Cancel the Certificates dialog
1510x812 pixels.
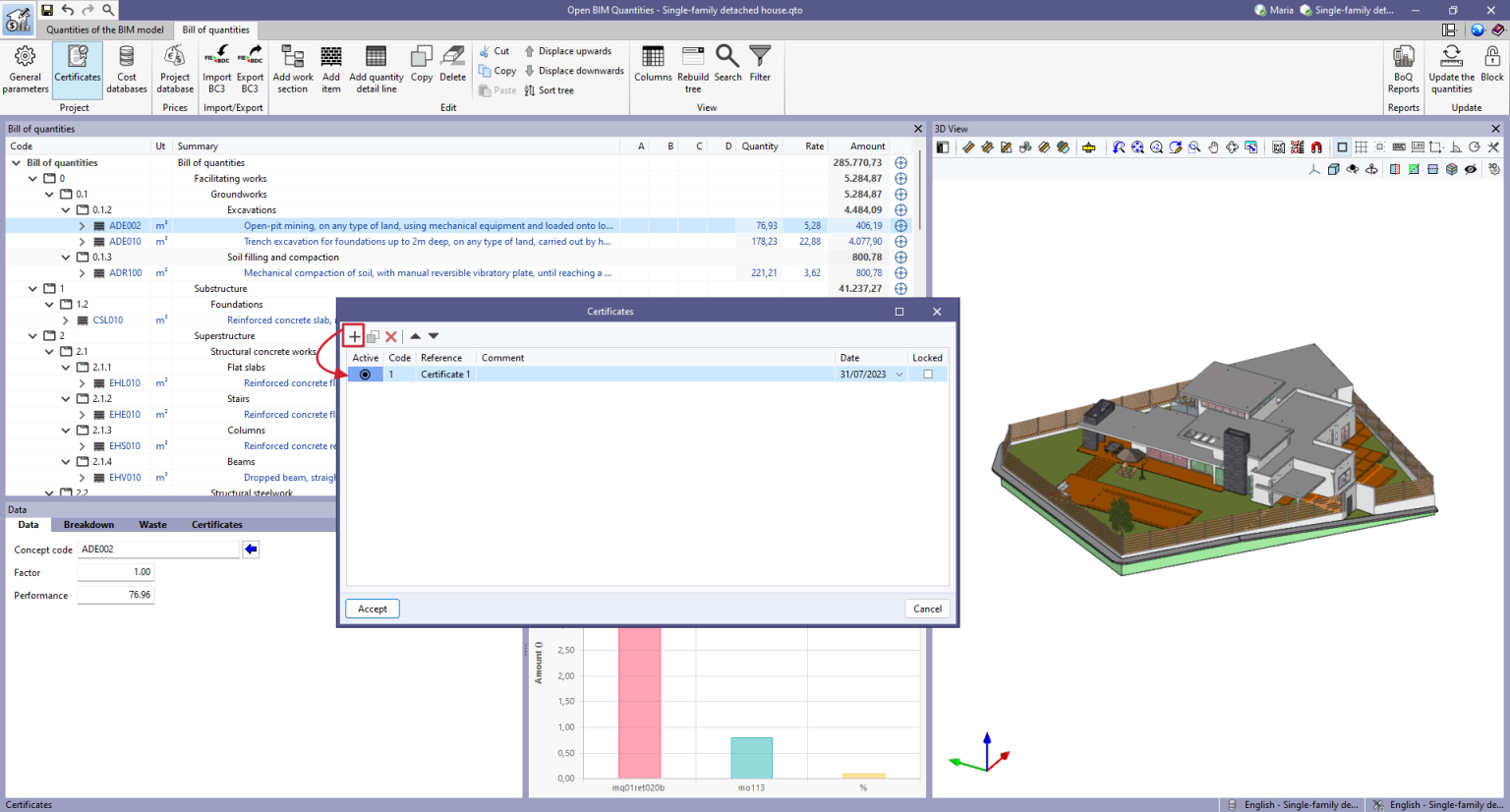(x=927, y=609)
